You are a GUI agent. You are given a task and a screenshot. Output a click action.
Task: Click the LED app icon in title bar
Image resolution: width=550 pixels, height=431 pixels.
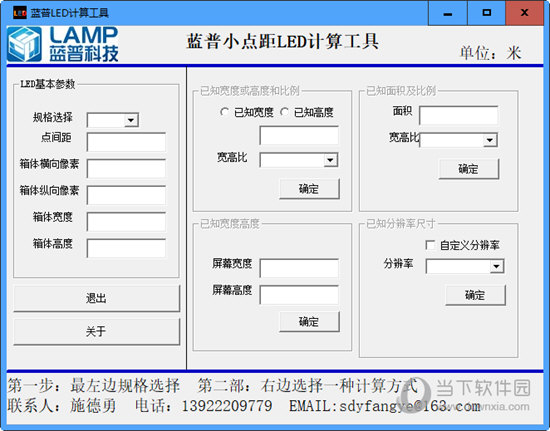pos(20,13)
